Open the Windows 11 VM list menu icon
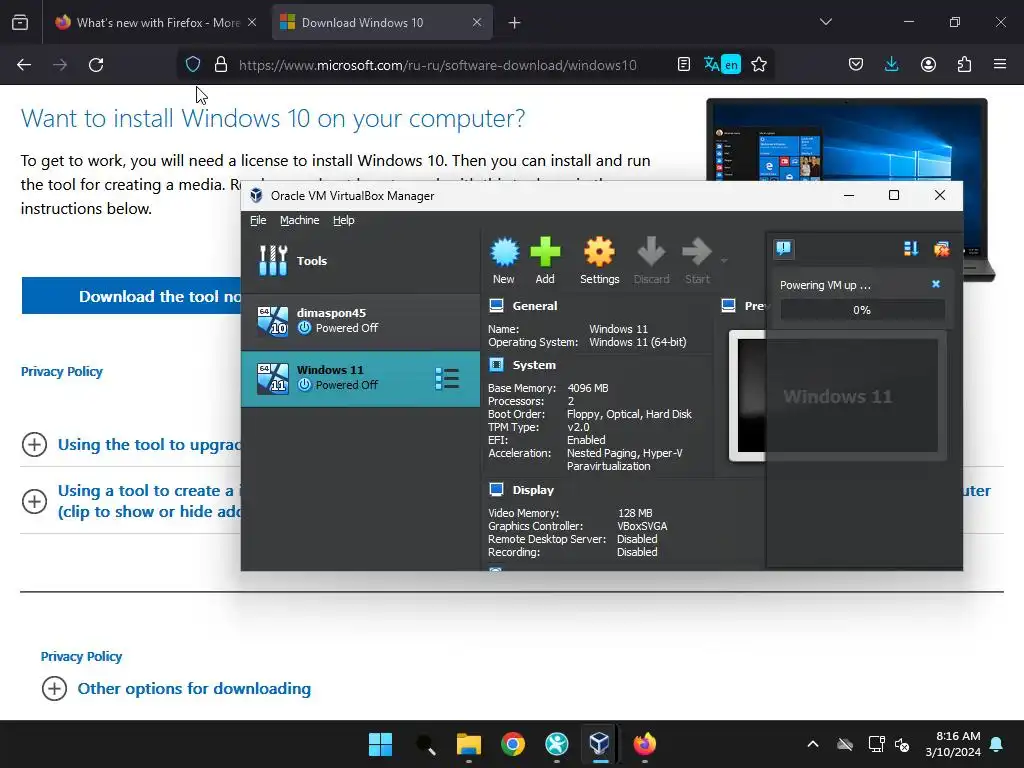 coord(447,379)
